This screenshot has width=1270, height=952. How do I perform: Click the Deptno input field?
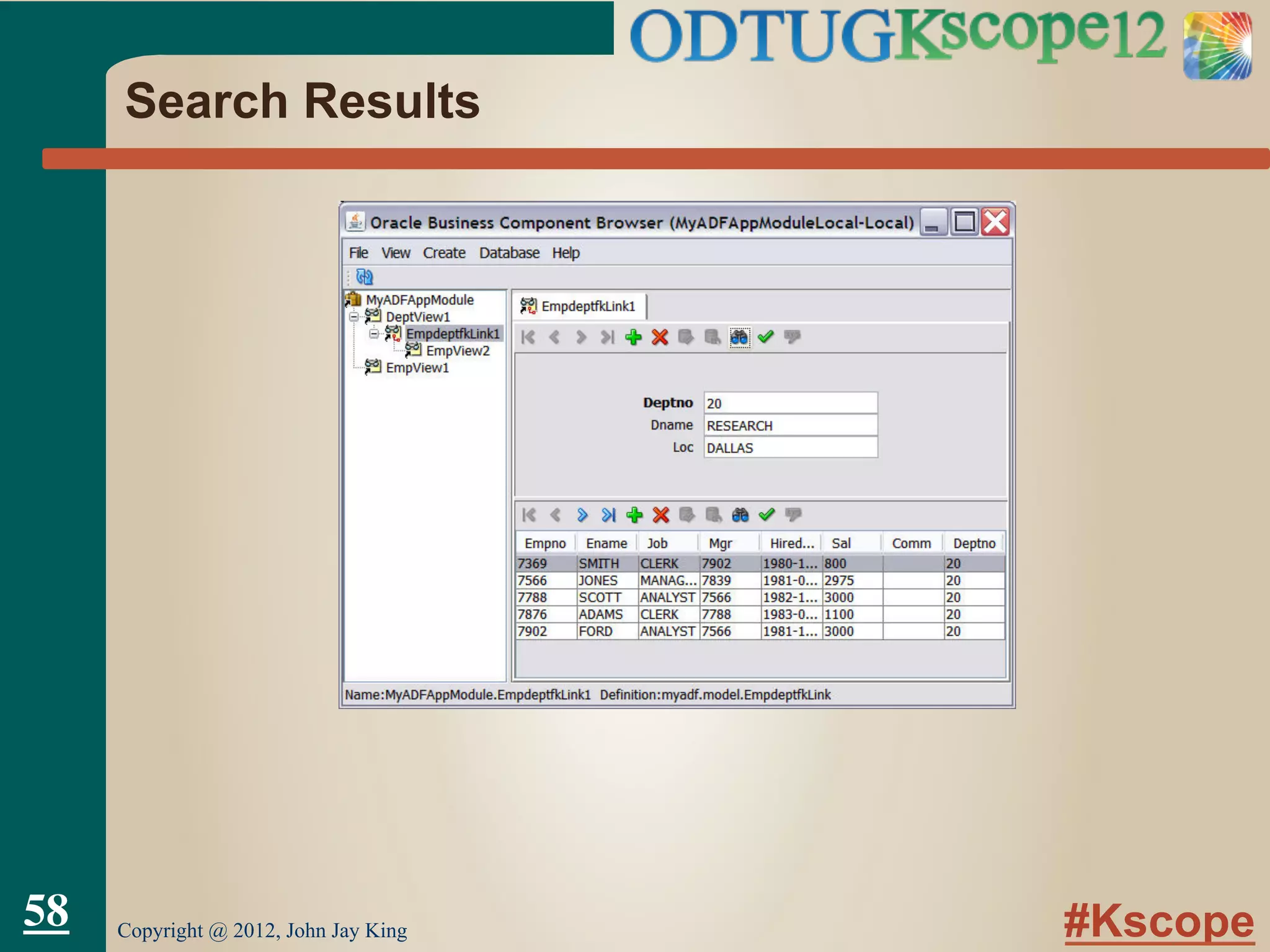[x=791, y=403]
